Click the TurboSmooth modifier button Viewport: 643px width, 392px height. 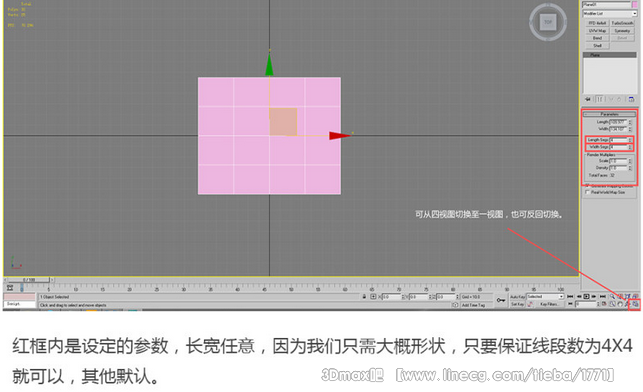pos(622,23)
